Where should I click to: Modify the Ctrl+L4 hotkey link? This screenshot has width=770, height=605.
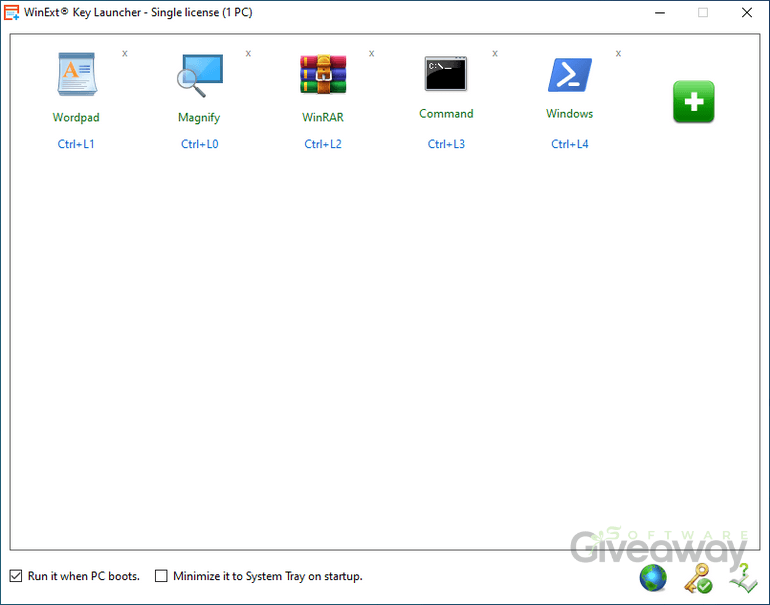pos(570,144)
